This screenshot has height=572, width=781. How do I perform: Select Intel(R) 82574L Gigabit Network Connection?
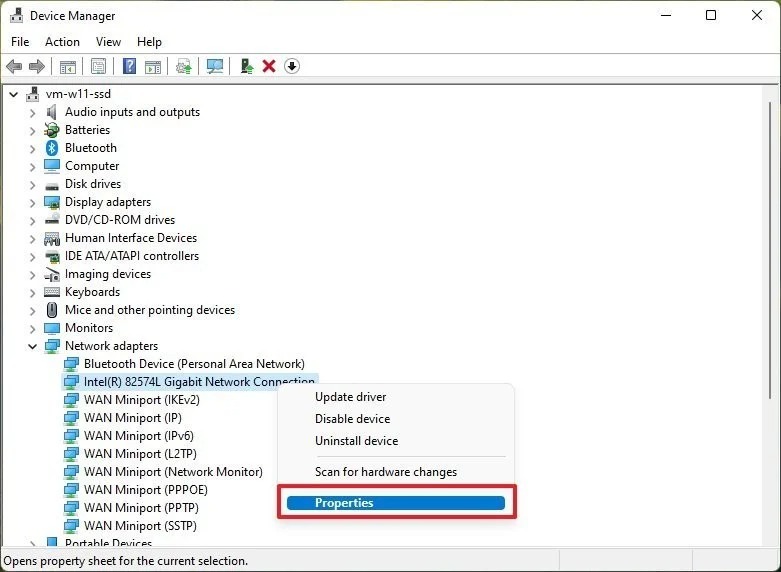tap(199, 382)
